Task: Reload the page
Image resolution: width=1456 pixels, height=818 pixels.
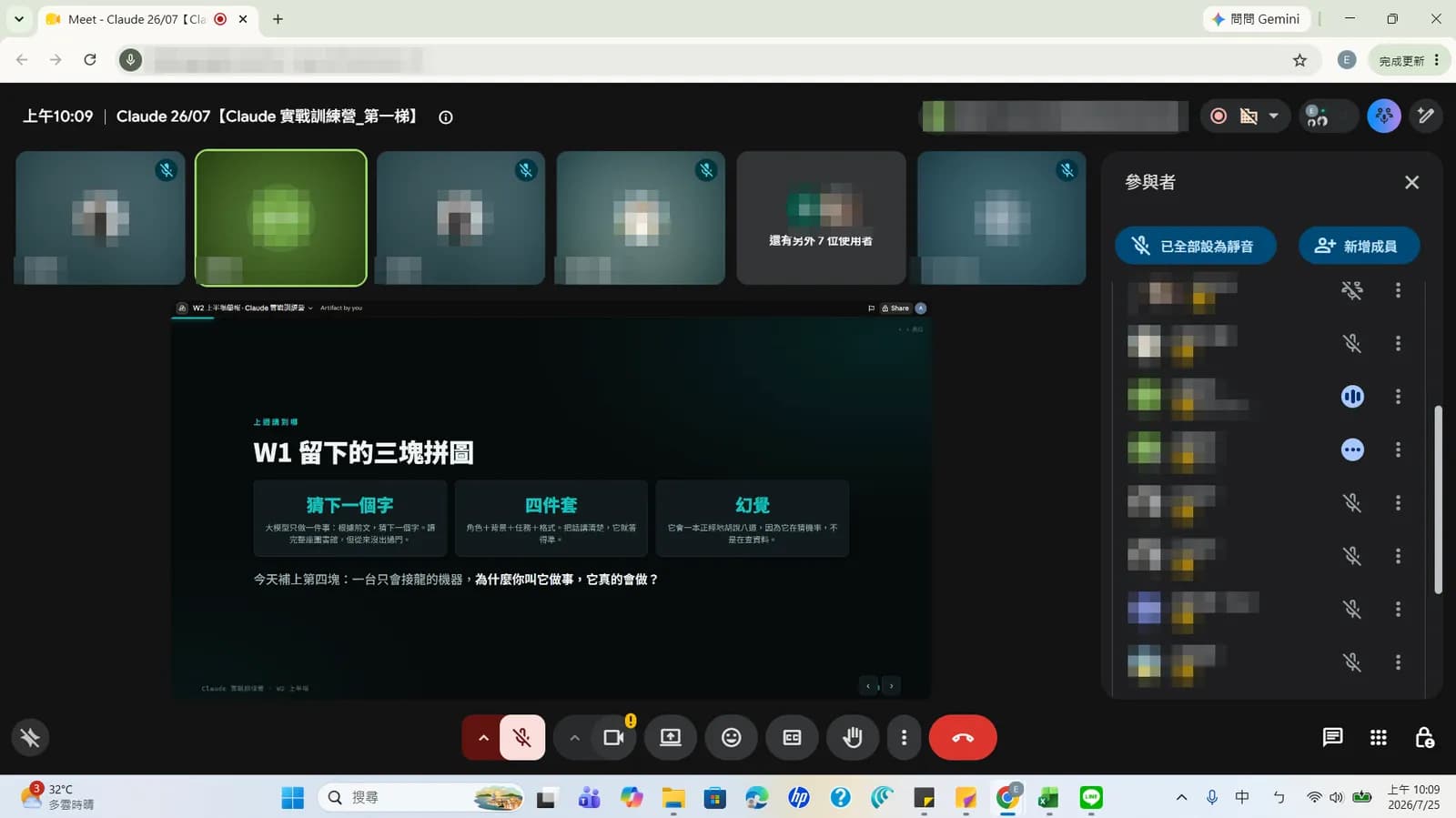Action: point(90,60)
